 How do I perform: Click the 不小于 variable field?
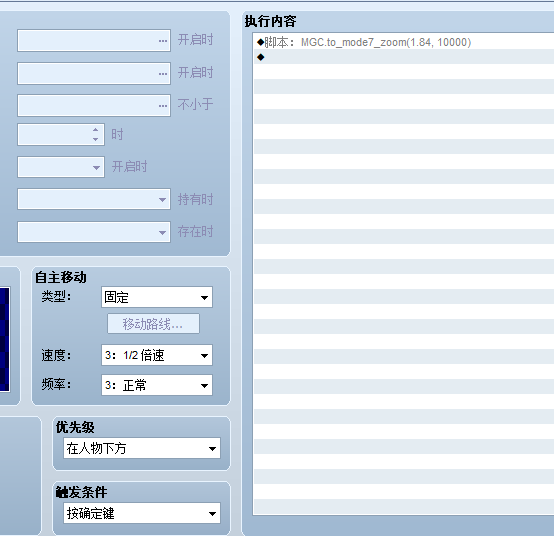click(94, 105)
